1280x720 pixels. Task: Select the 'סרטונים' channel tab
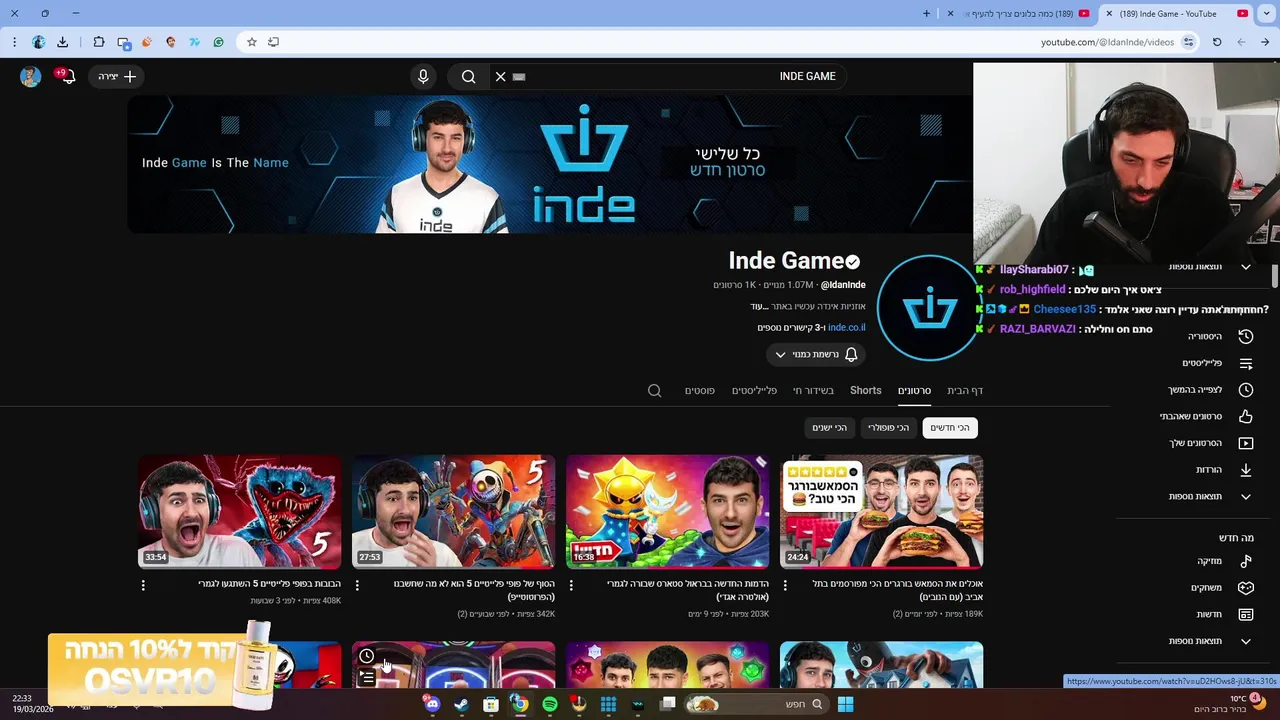(x=914, y=391)
